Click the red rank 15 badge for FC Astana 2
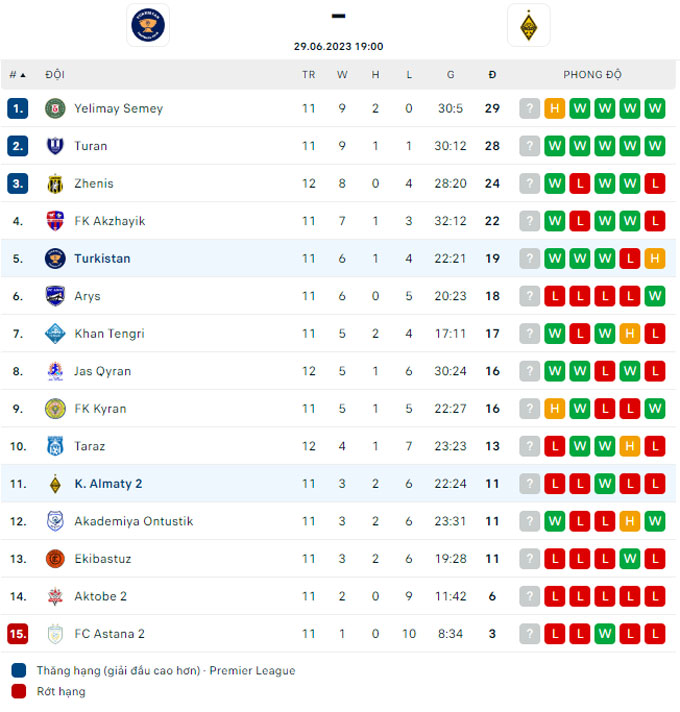Image resolution: width=680 pixels, height=712 pixels. 17,634
